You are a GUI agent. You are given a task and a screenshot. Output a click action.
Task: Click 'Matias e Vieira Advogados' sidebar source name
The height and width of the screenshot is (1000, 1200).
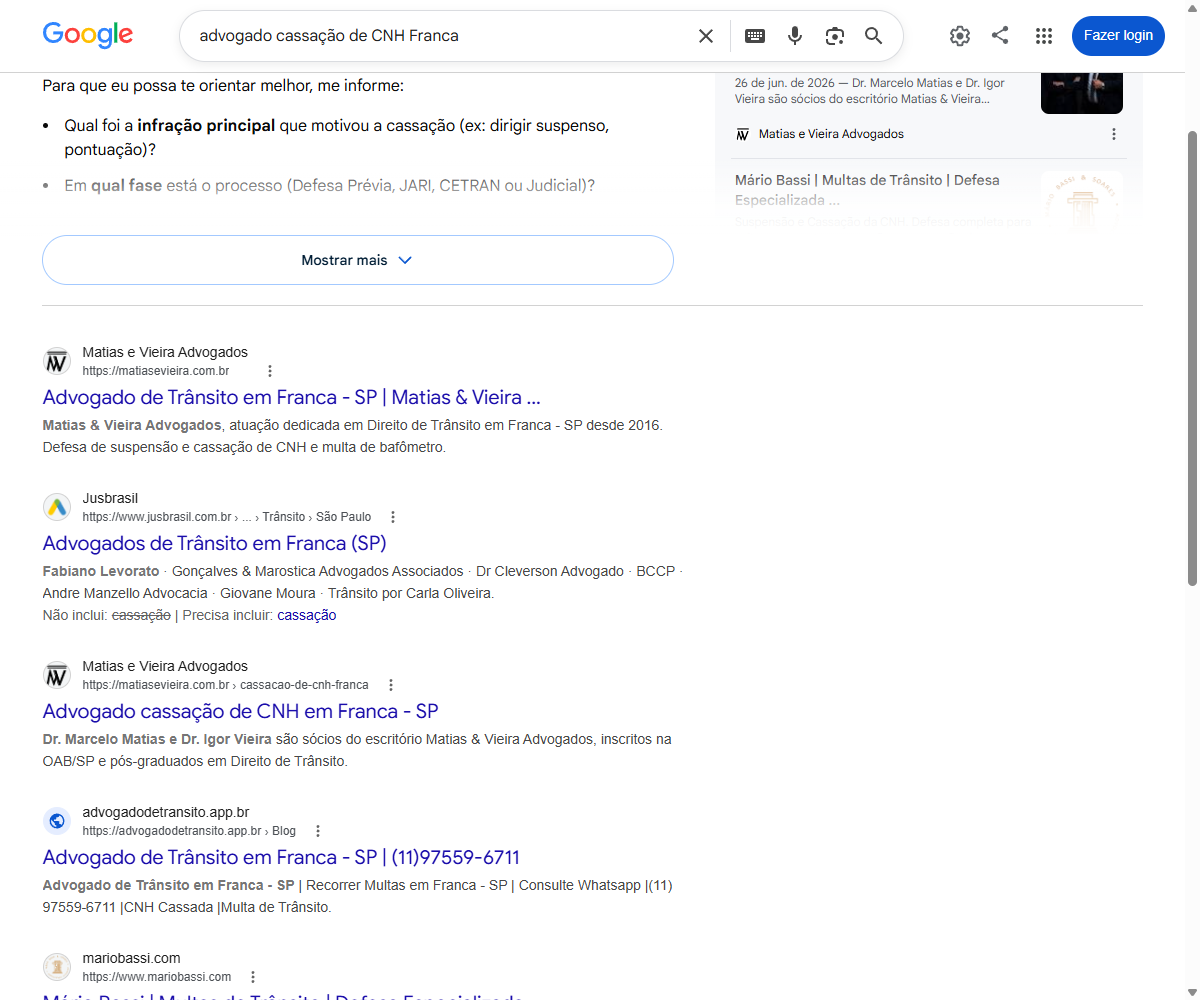click(x=831, y=134)
